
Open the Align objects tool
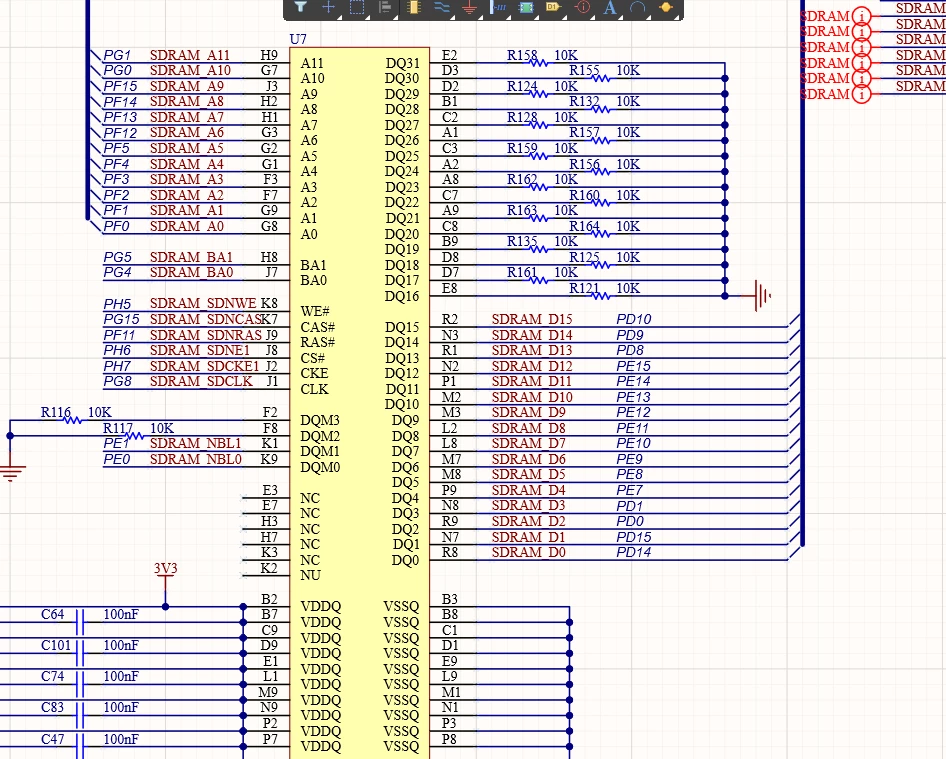click(385, 7)
